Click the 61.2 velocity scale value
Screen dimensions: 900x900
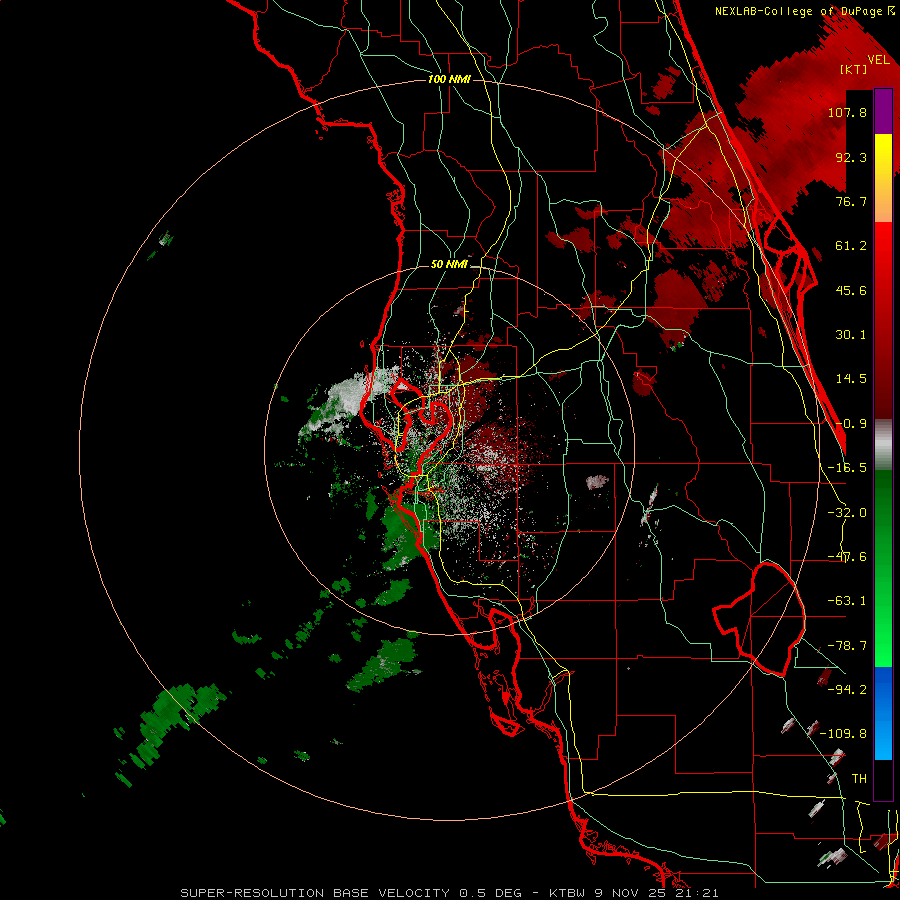point(851,246)
